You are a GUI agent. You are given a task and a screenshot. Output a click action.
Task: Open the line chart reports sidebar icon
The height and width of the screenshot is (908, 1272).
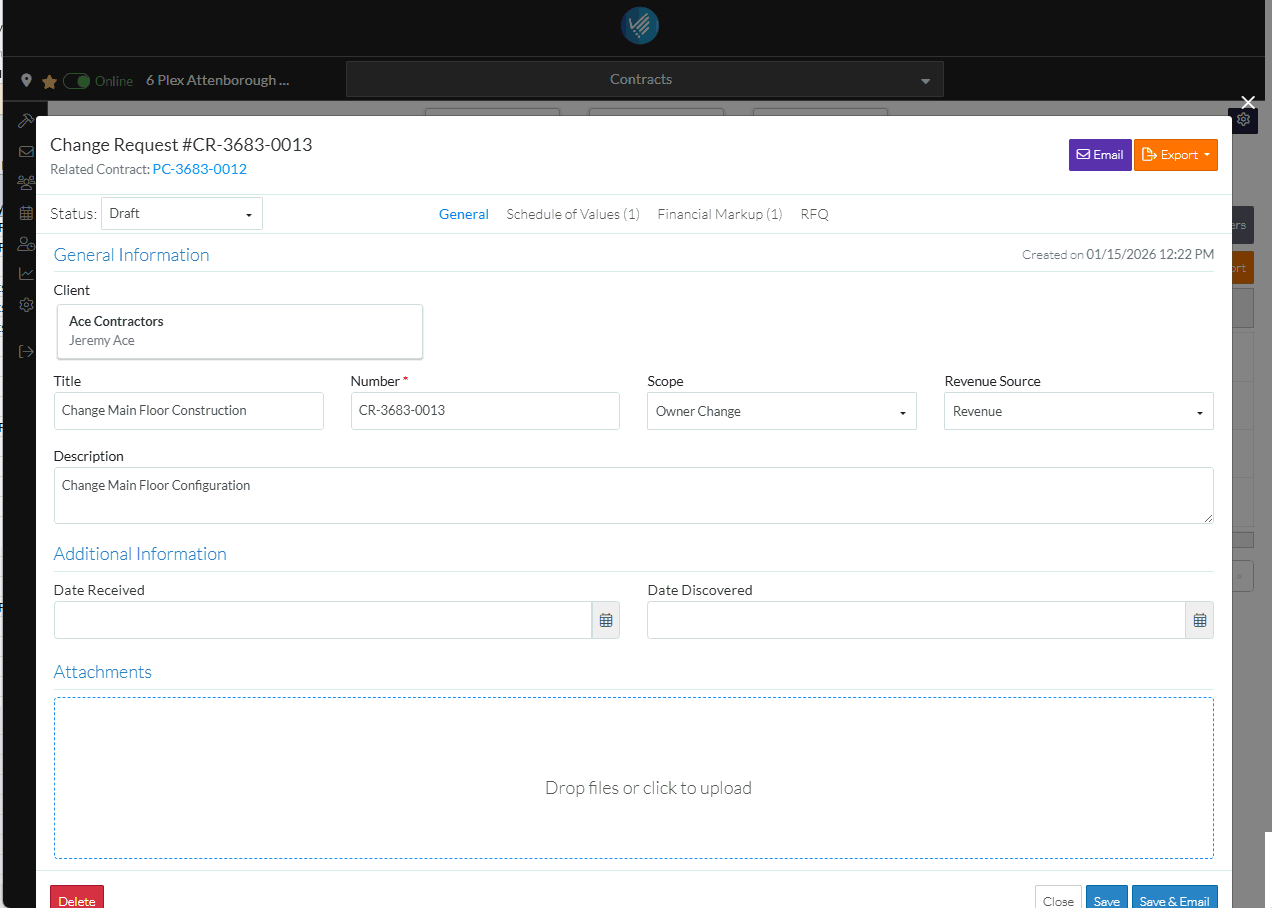(x=26, y=274)
